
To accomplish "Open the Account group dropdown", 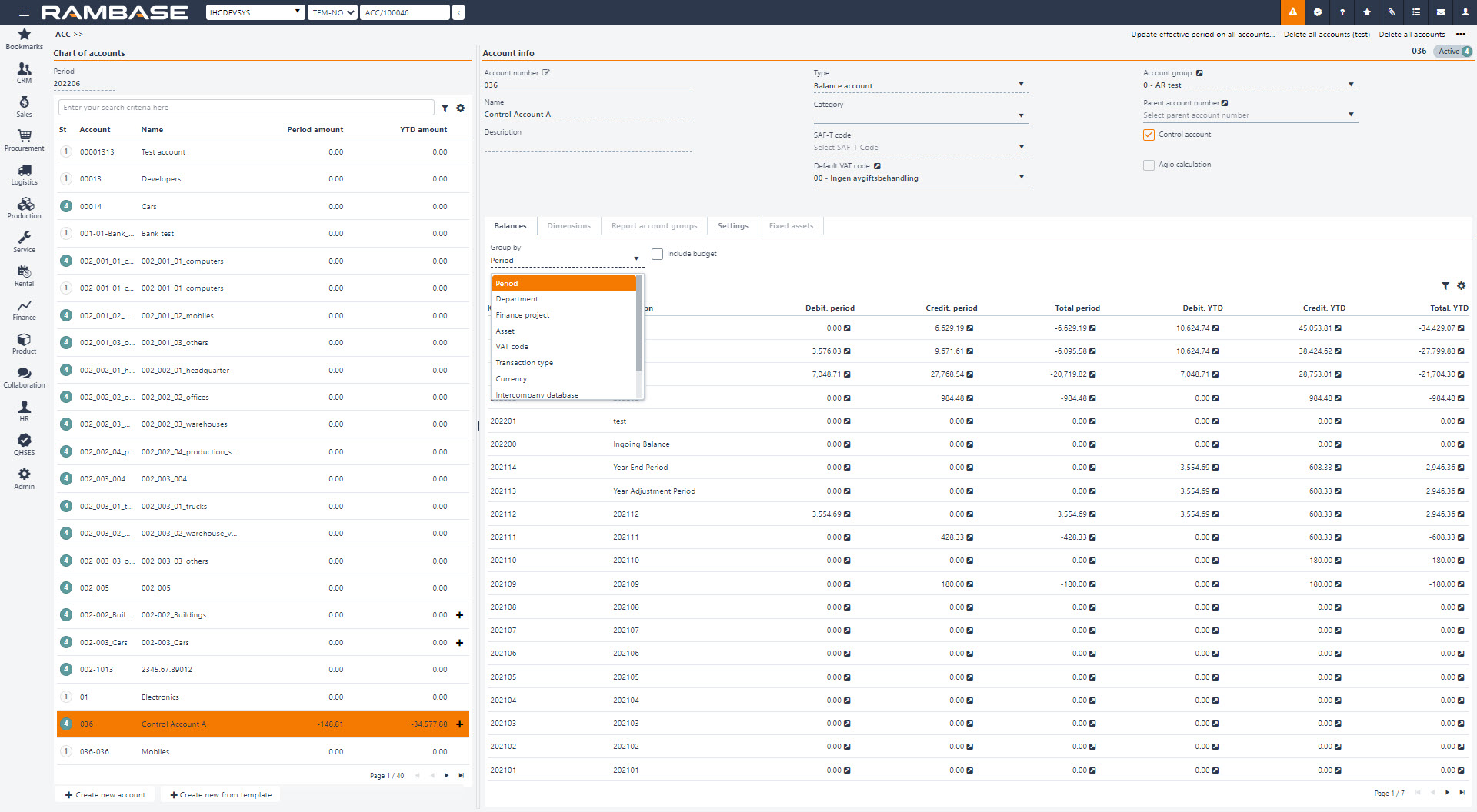I will point(1350,85).
